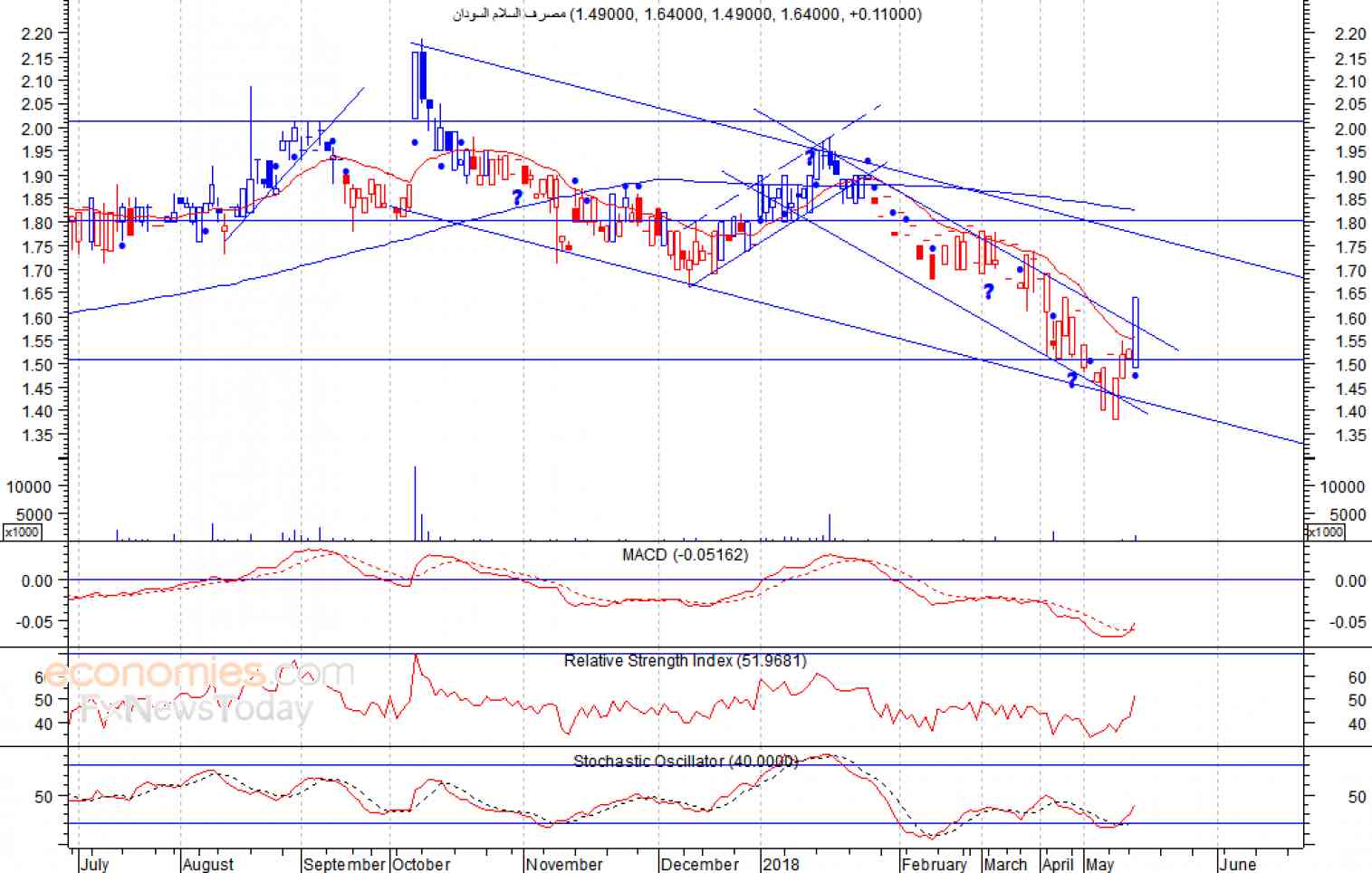Screen dimensions: 1372x873
Task: Click the 10000 volume label on the left
Action: pyautogui.click(x=29, y=487)
